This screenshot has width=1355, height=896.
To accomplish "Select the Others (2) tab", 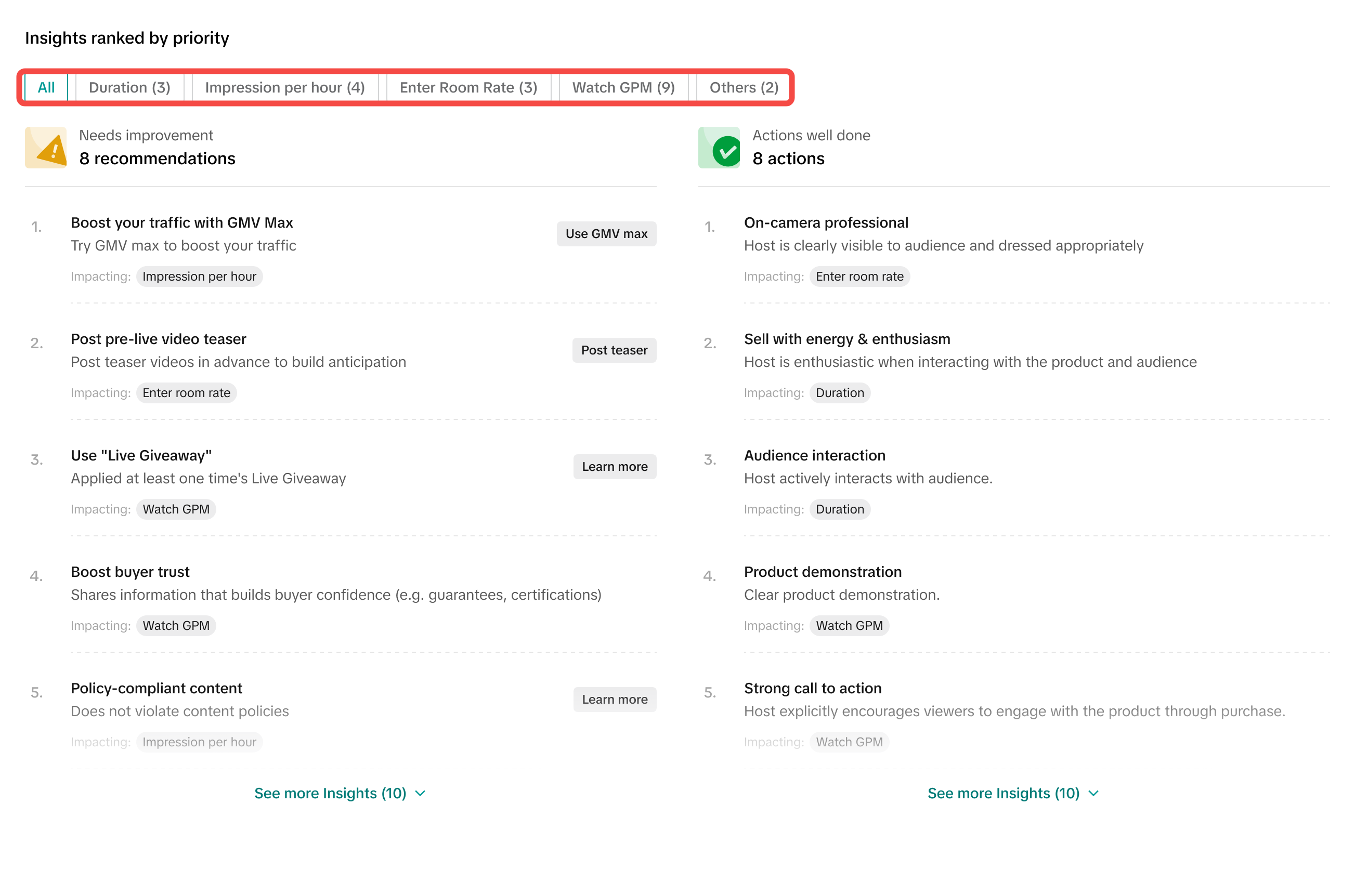I will [743, 87].
